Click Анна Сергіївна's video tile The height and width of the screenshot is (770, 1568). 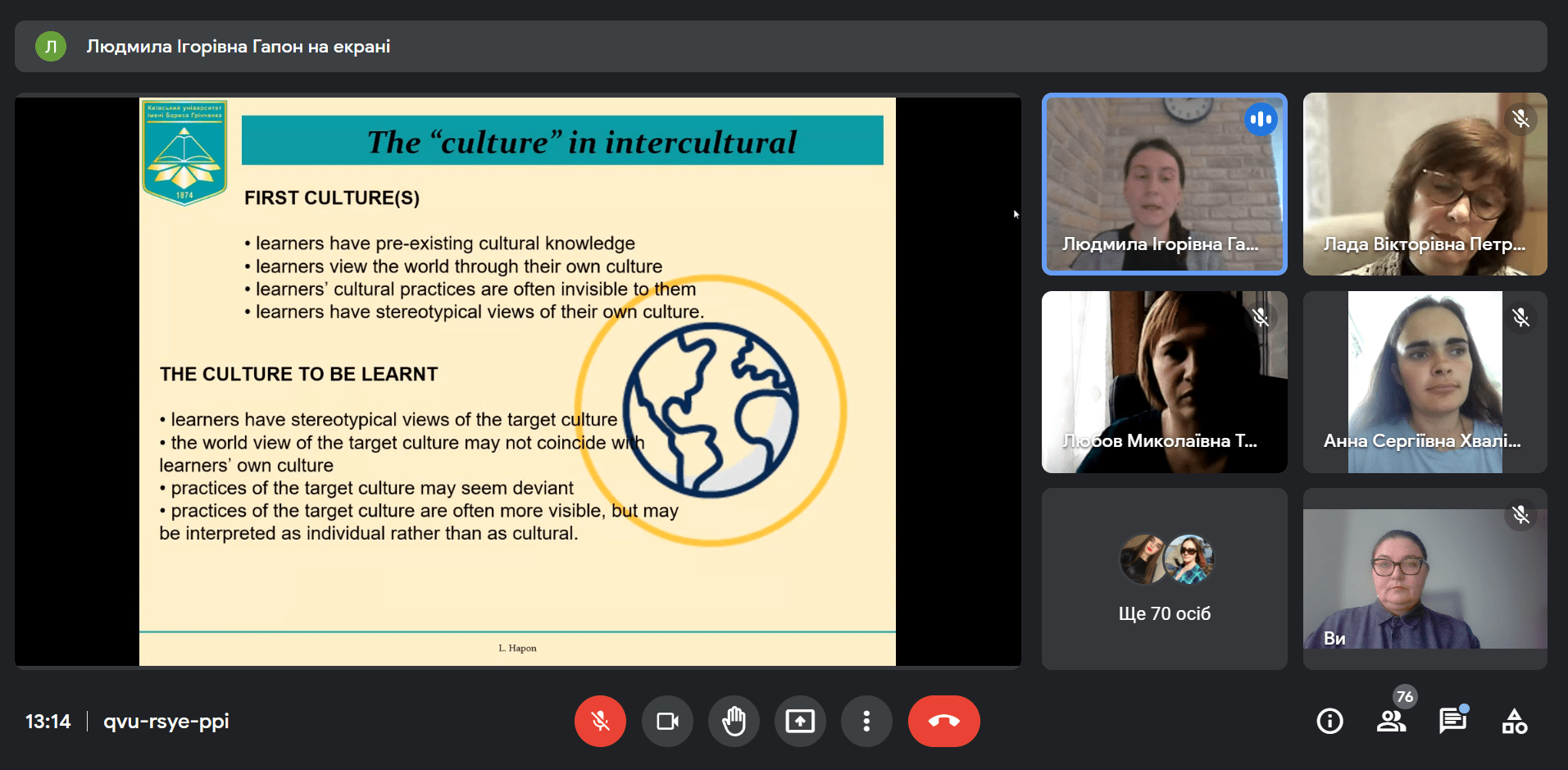pyautogui.click(x=1425, y=382)
